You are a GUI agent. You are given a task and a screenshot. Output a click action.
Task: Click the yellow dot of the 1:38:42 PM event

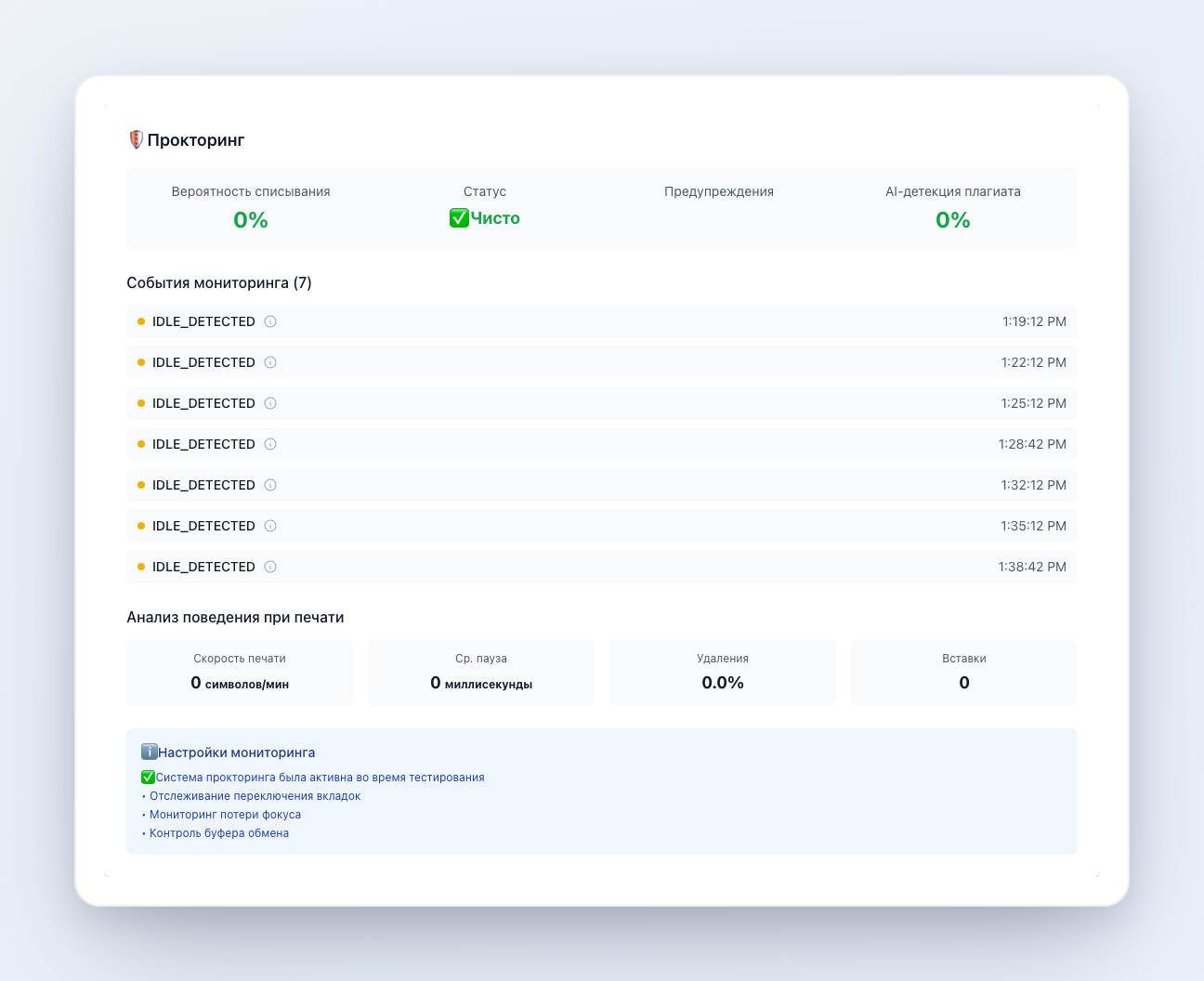(141, 567)
